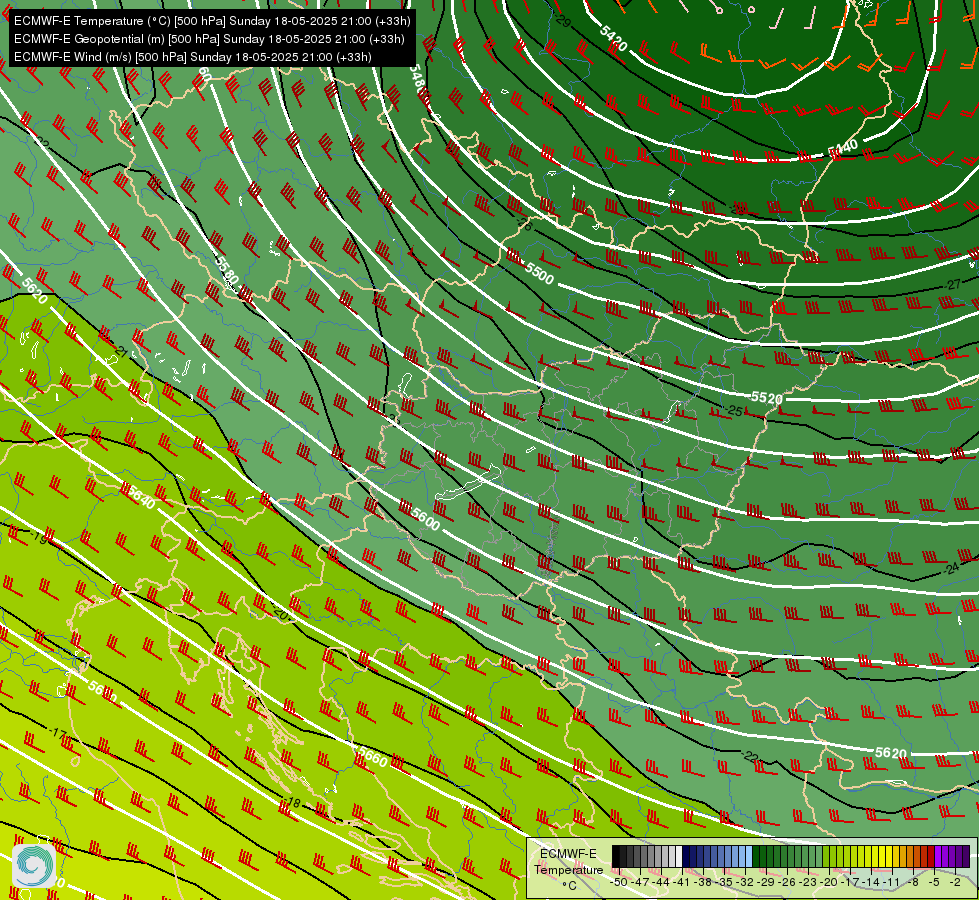The height and width of the screenshot is (900, 979).
Task: Click the legend tick label '-14'
Action: [x=871, y=882]
